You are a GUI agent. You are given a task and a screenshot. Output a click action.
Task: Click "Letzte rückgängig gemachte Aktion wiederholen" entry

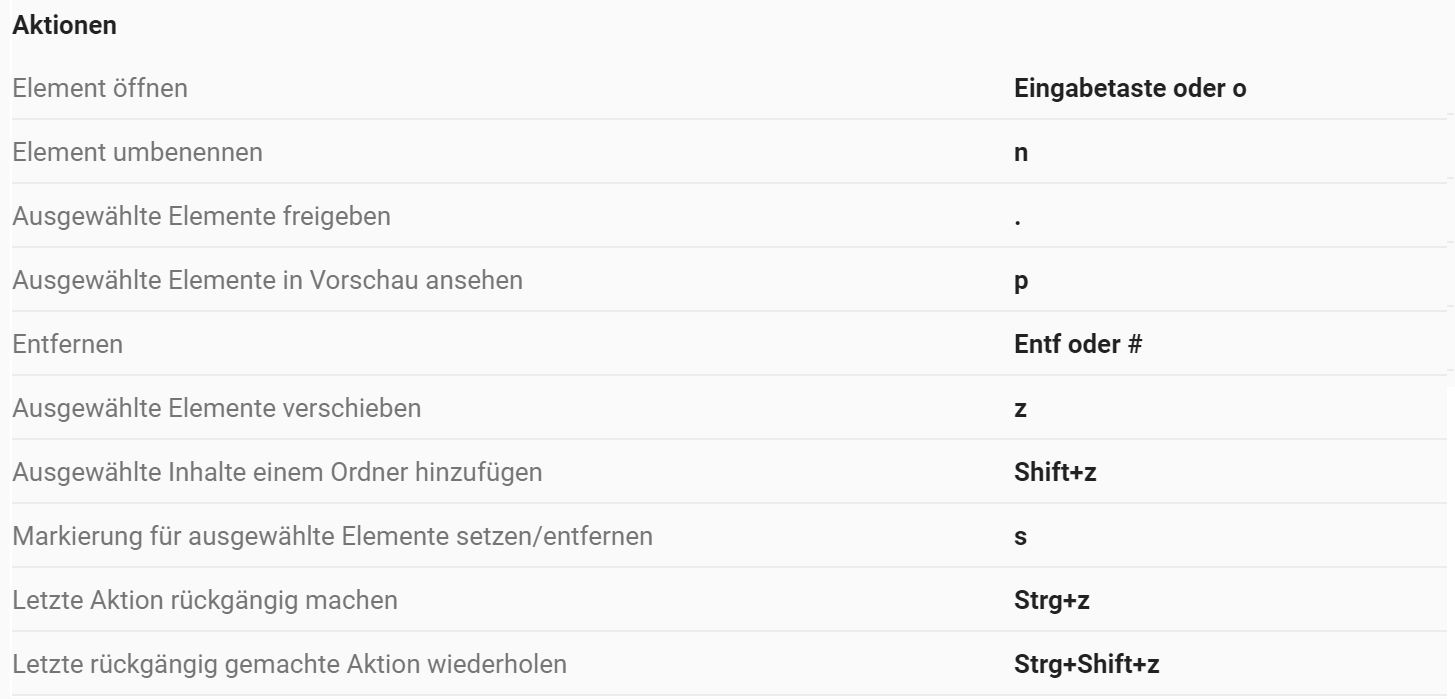(x=290, y=664)
